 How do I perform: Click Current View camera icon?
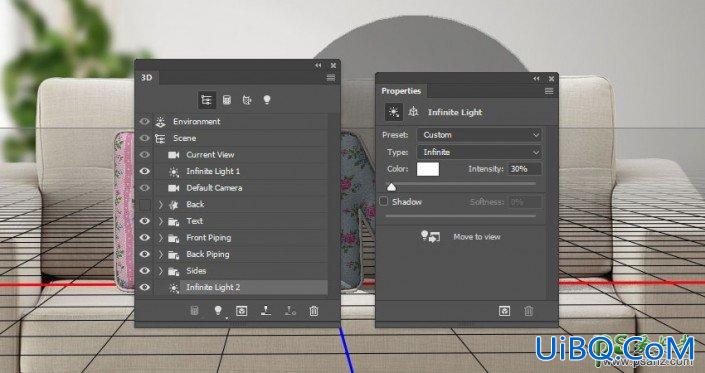click(x=174, y=155)
